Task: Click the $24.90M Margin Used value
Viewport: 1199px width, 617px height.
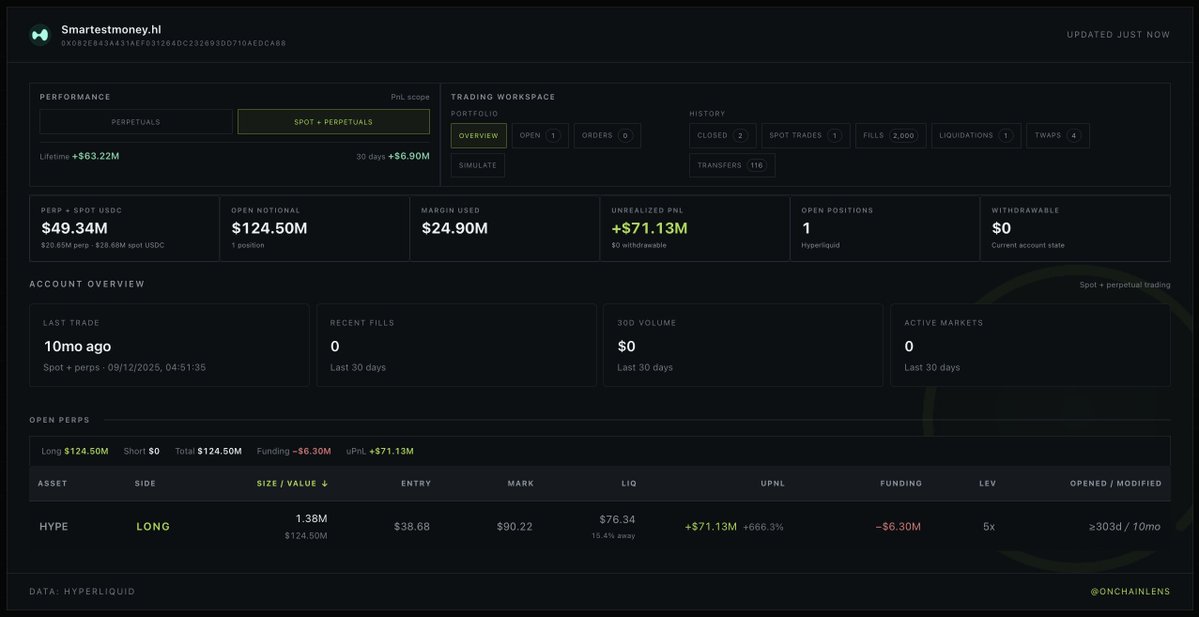Action: pos(454,228)
